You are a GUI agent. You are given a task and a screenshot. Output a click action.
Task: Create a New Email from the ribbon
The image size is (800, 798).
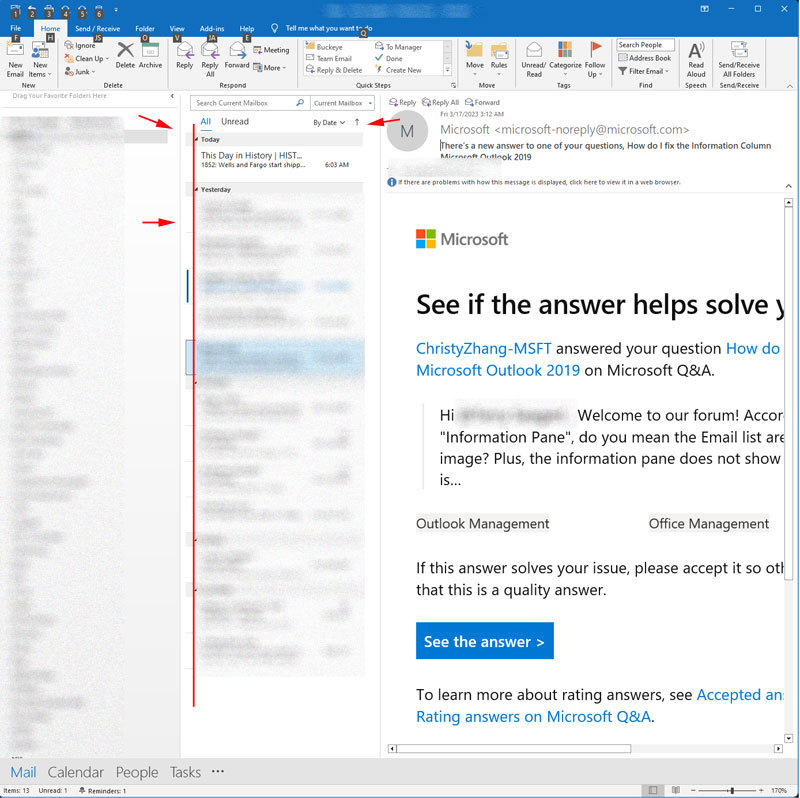point(15,60)
